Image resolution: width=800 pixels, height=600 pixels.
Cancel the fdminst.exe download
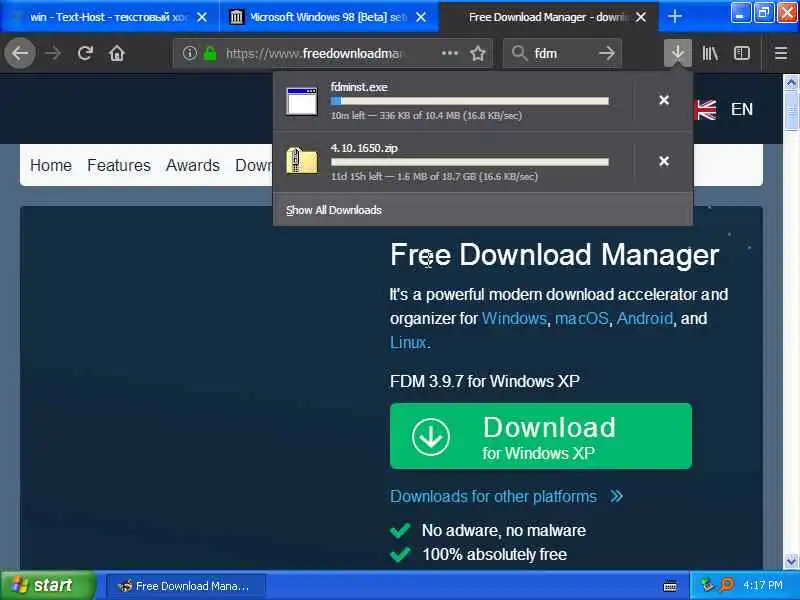pyautogui.click(x=664, y=100)
